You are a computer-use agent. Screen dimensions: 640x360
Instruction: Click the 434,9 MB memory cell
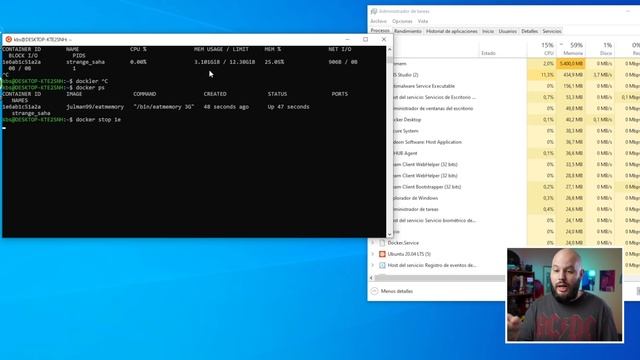pos(571,75)
